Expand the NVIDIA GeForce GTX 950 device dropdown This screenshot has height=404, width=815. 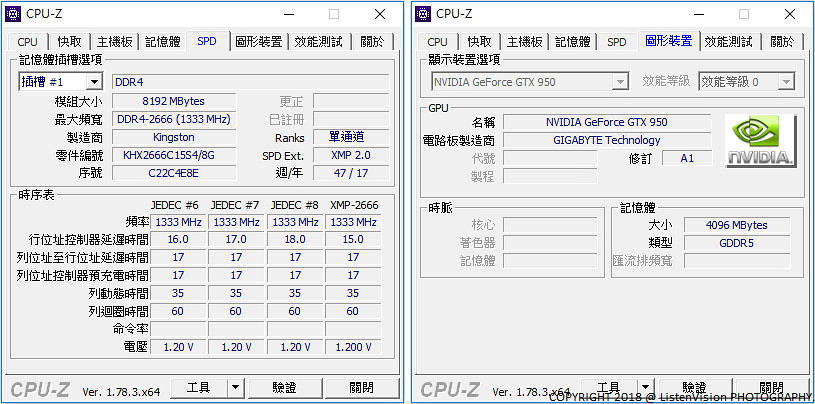click(x=620, y=82)
